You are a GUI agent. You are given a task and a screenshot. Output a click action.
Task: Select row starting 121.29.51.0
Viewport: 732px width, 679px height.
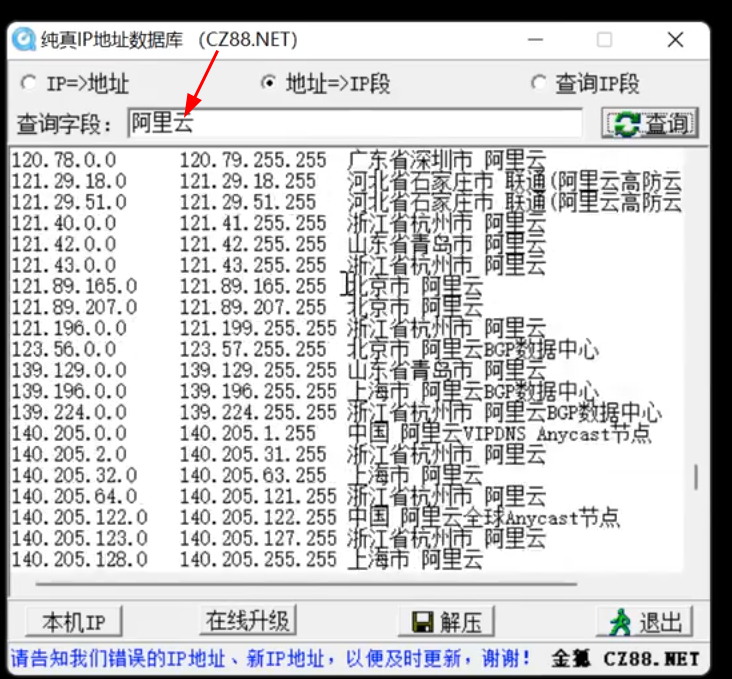pyautogui.click(x=346, y=202)
